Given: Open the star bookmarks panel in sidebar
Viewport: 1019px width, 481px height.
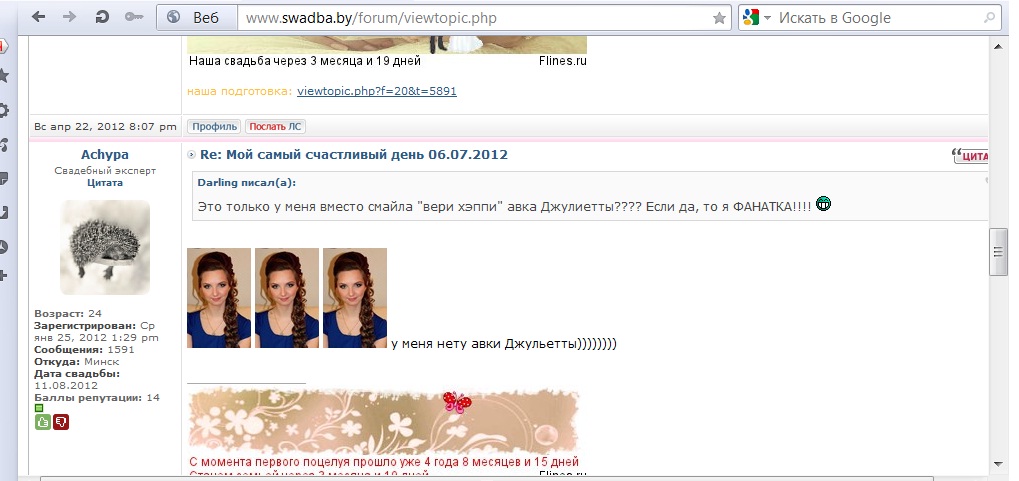Looking at the screenshot, I should click(4, 76).
